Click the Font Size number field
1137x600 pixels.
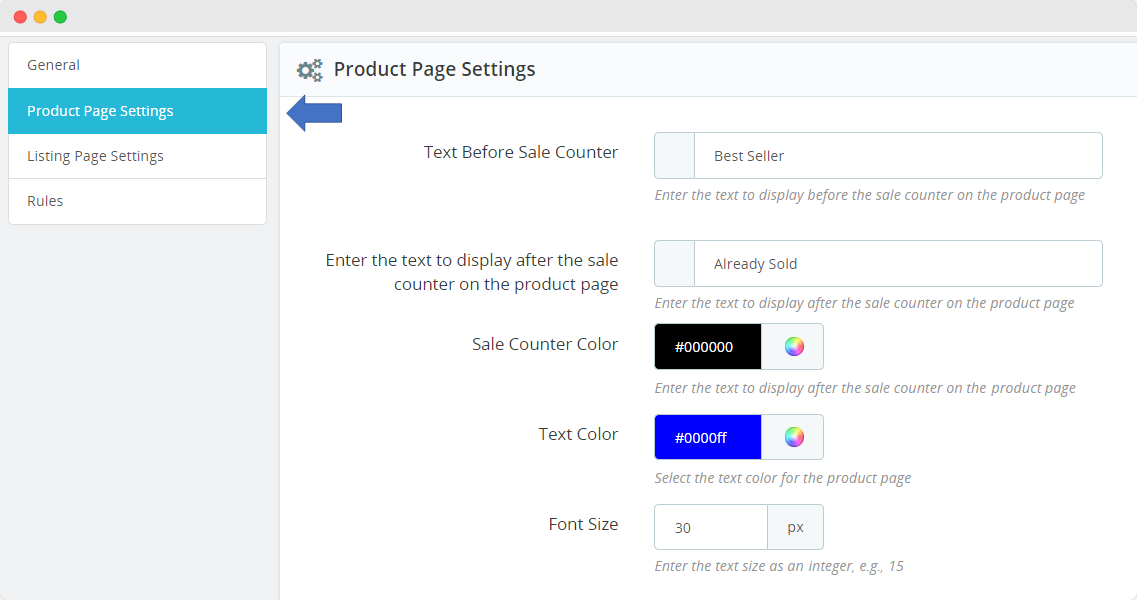pyautogui.click(x=710, y=527)
